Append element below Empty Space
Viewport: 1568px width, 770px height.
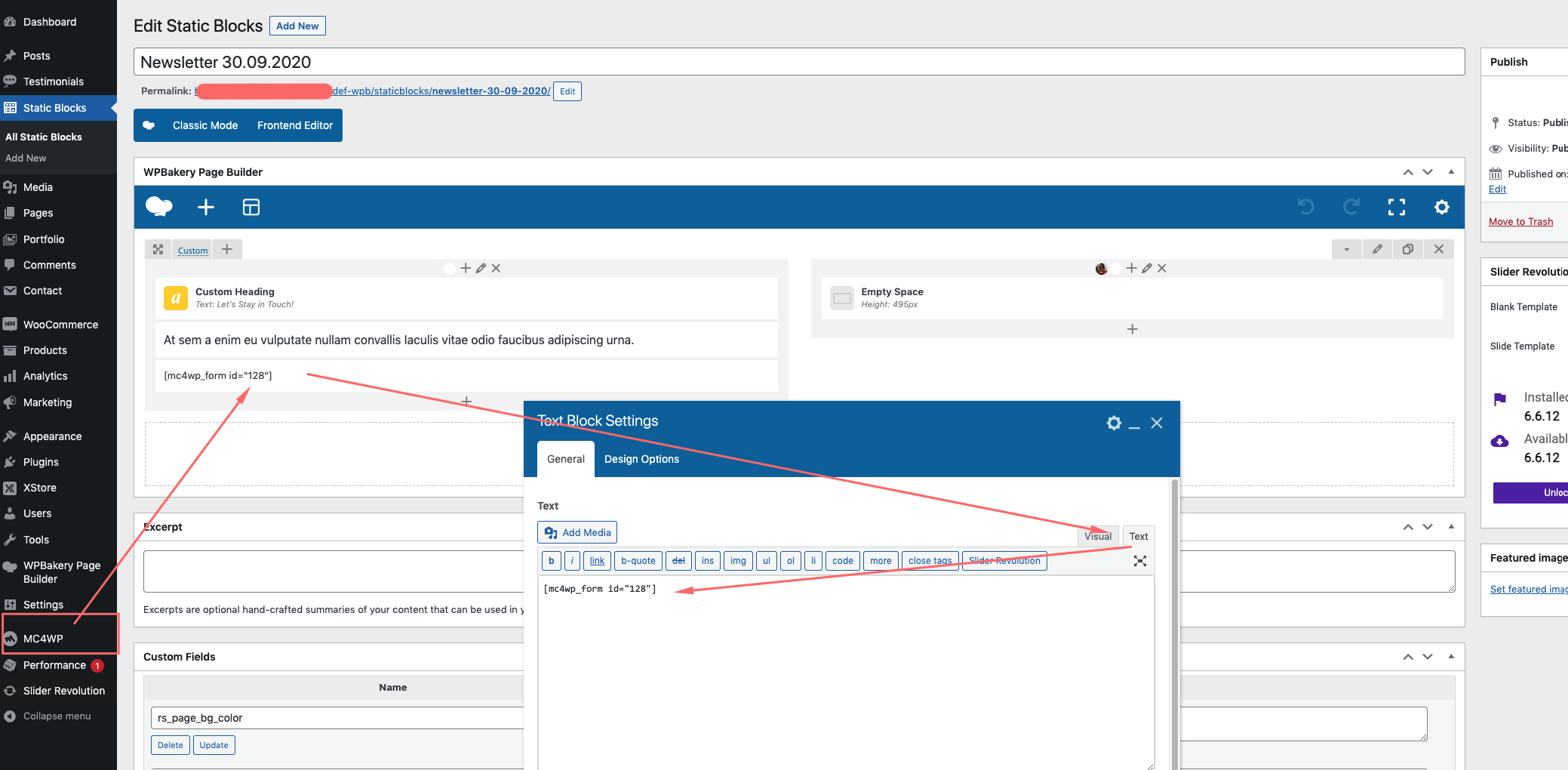1133,329
